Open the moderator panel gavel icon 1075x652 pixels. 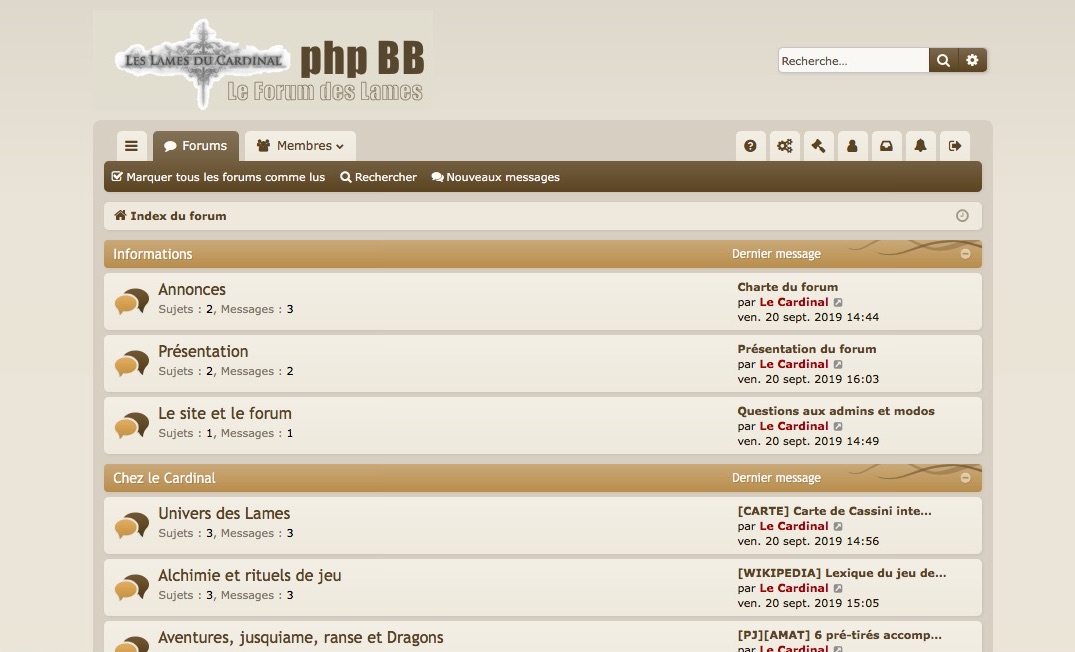pos(818,146)
